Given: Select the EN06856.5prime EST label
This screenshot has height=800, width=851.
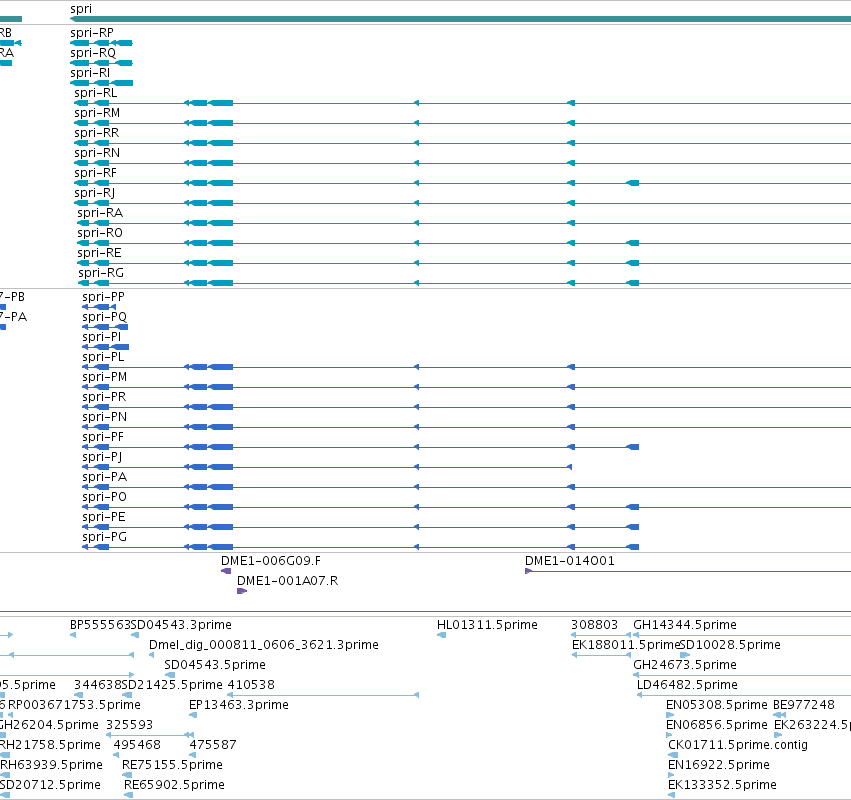Looking at the screenshot, I should 717,725.
